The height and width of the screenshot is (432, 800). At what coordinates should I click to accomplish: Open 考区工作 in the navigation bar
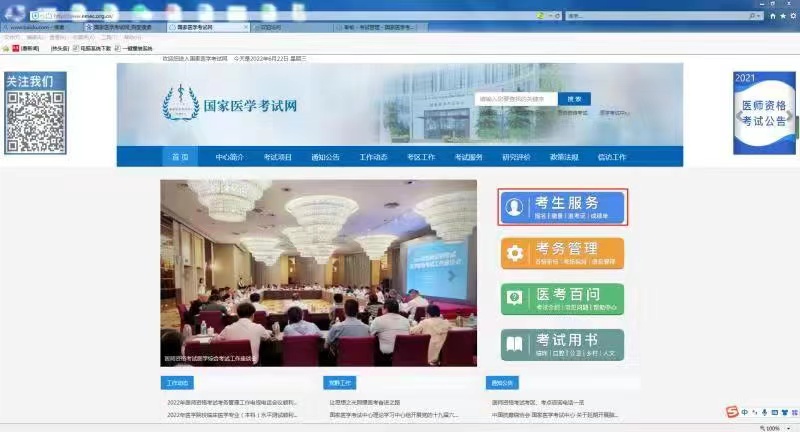(x=421, y=157)
